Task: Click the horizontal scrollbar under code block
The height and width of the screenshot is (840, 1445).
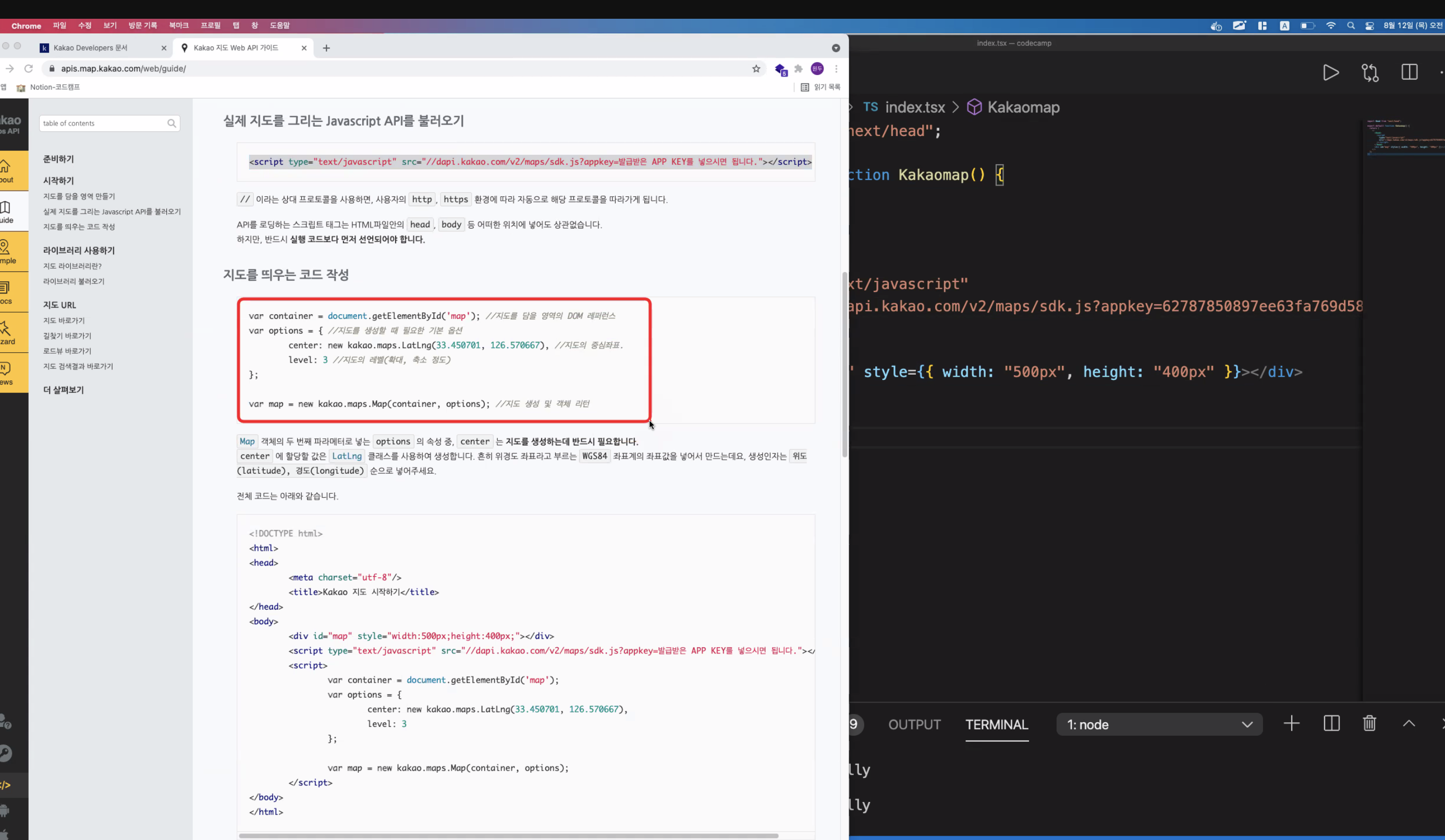Action: (508, 835)
